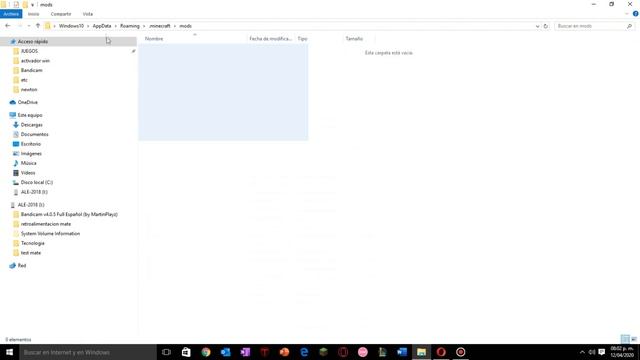Open Descargas under Este equipo
This screenshot has height=360, width=640.
click(x=31, y=125)
